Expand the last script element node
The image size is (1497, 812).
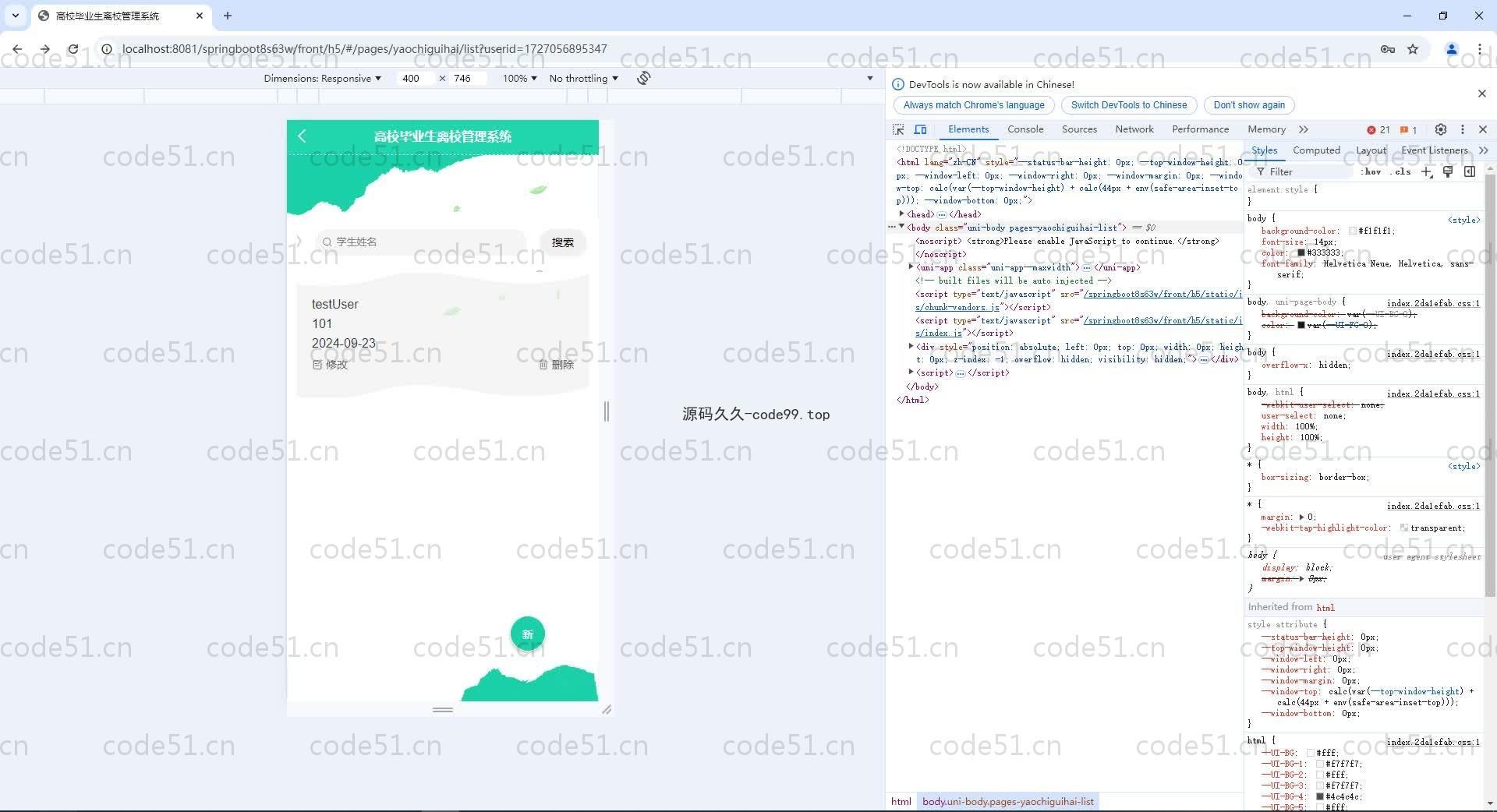click(911, 372)
